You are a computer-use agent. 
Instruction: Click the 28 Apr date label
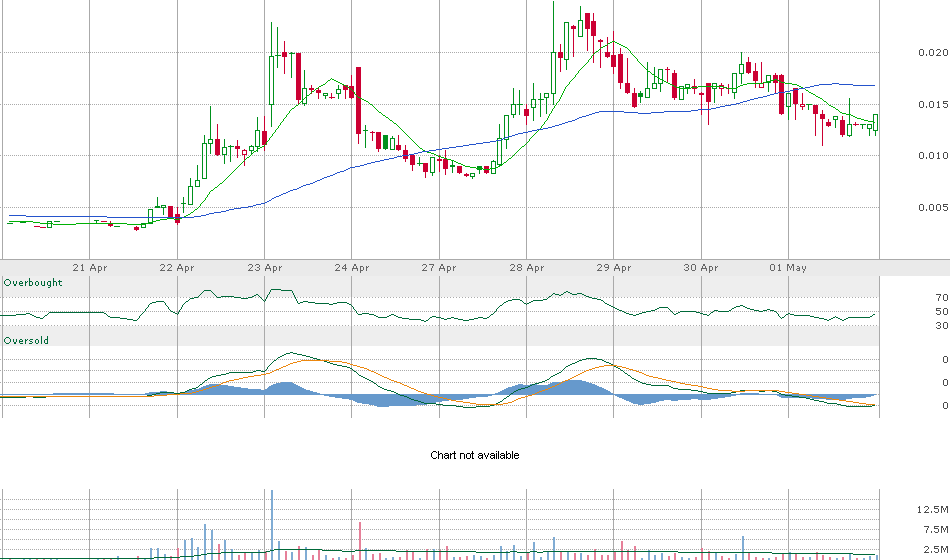point(526,267)
